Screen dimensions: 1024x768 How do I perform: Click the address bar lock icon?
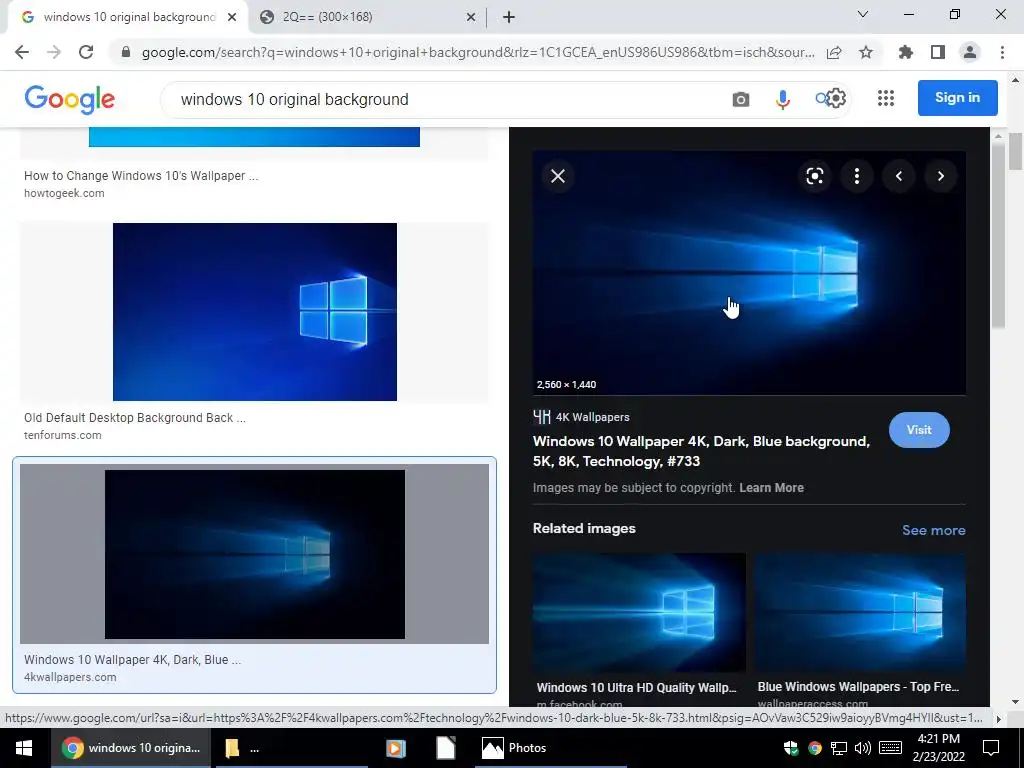click(x=126, y=52)
